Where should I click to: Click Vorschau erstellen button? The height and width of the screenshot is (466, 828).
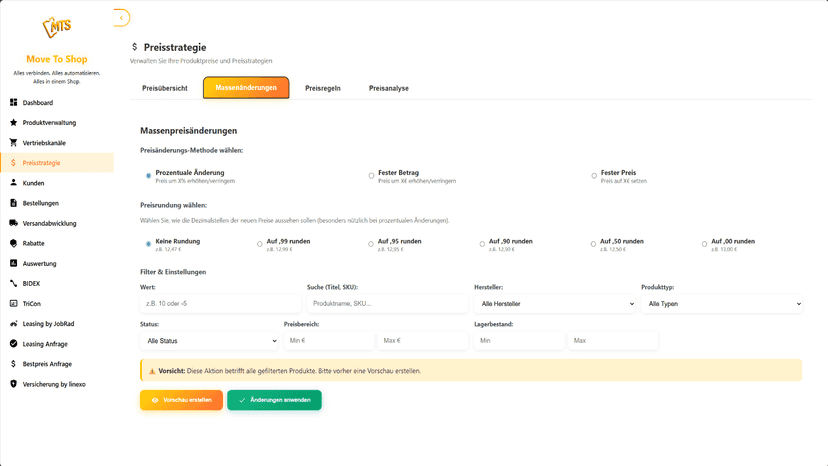point(181,400)
